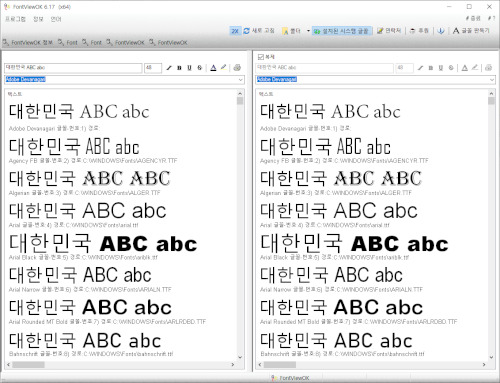Select Bahnschrift sample in left pane
This screenshot has height=383, width=500.
[x=85, y=340]
